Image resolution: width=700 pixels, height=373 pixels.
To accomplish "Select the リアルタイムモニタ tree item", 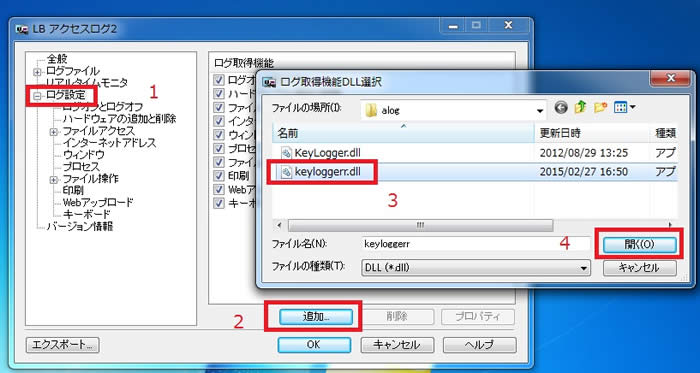I will pos(87,83).
